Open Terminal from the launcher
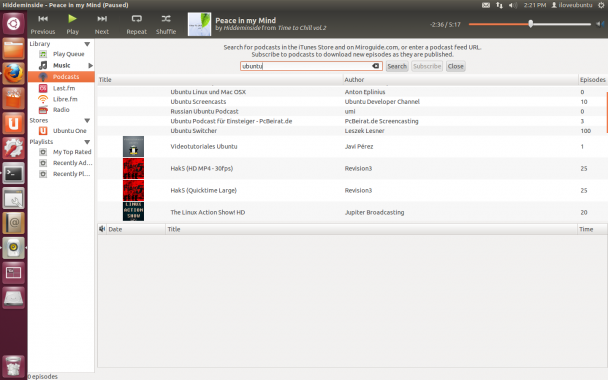The width and height of the screenshot is (608, 380). coord(14,173)
